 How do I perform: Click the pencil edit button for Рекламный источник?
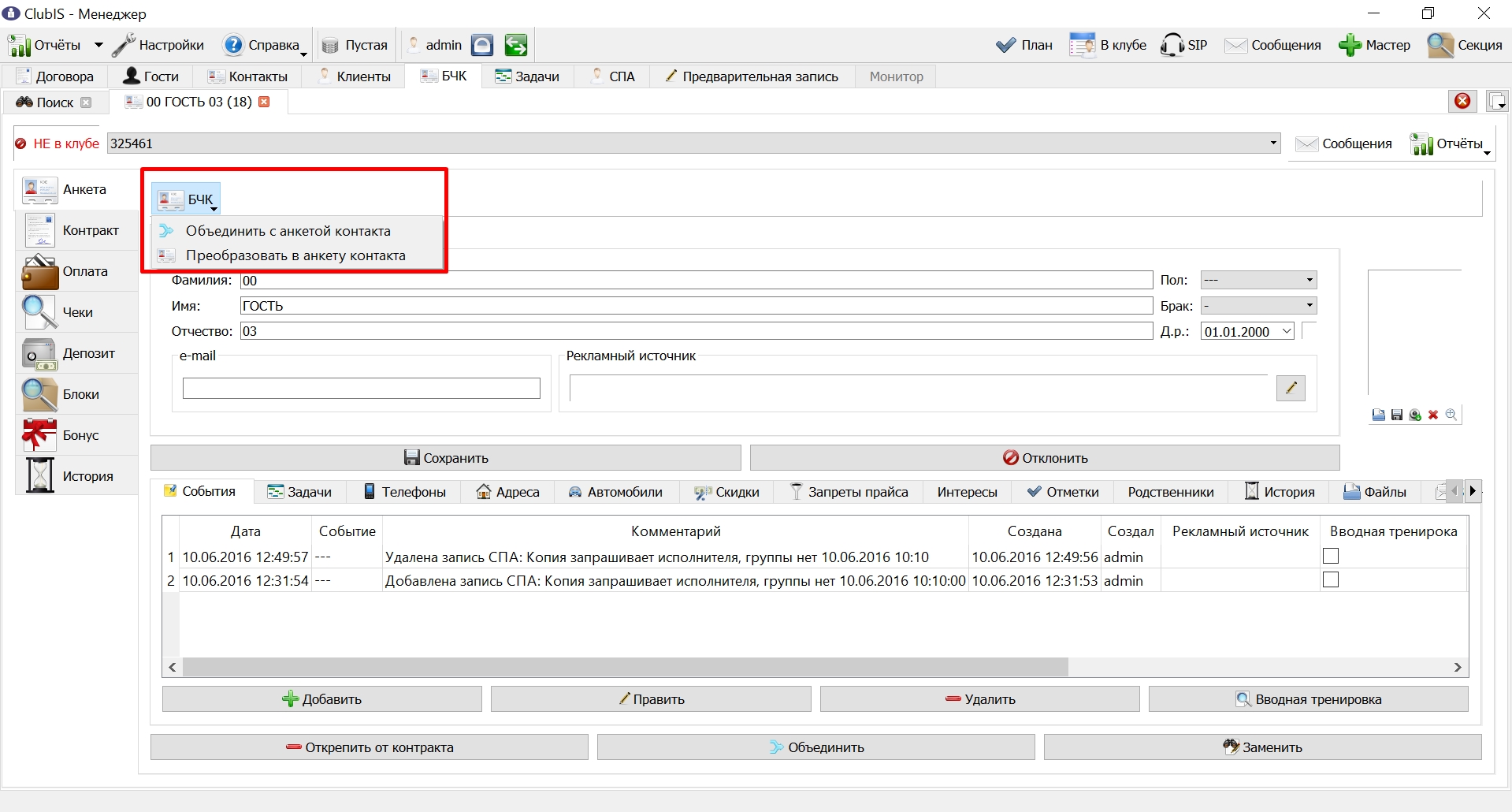pyautogui.click(x=1291, y=388)
